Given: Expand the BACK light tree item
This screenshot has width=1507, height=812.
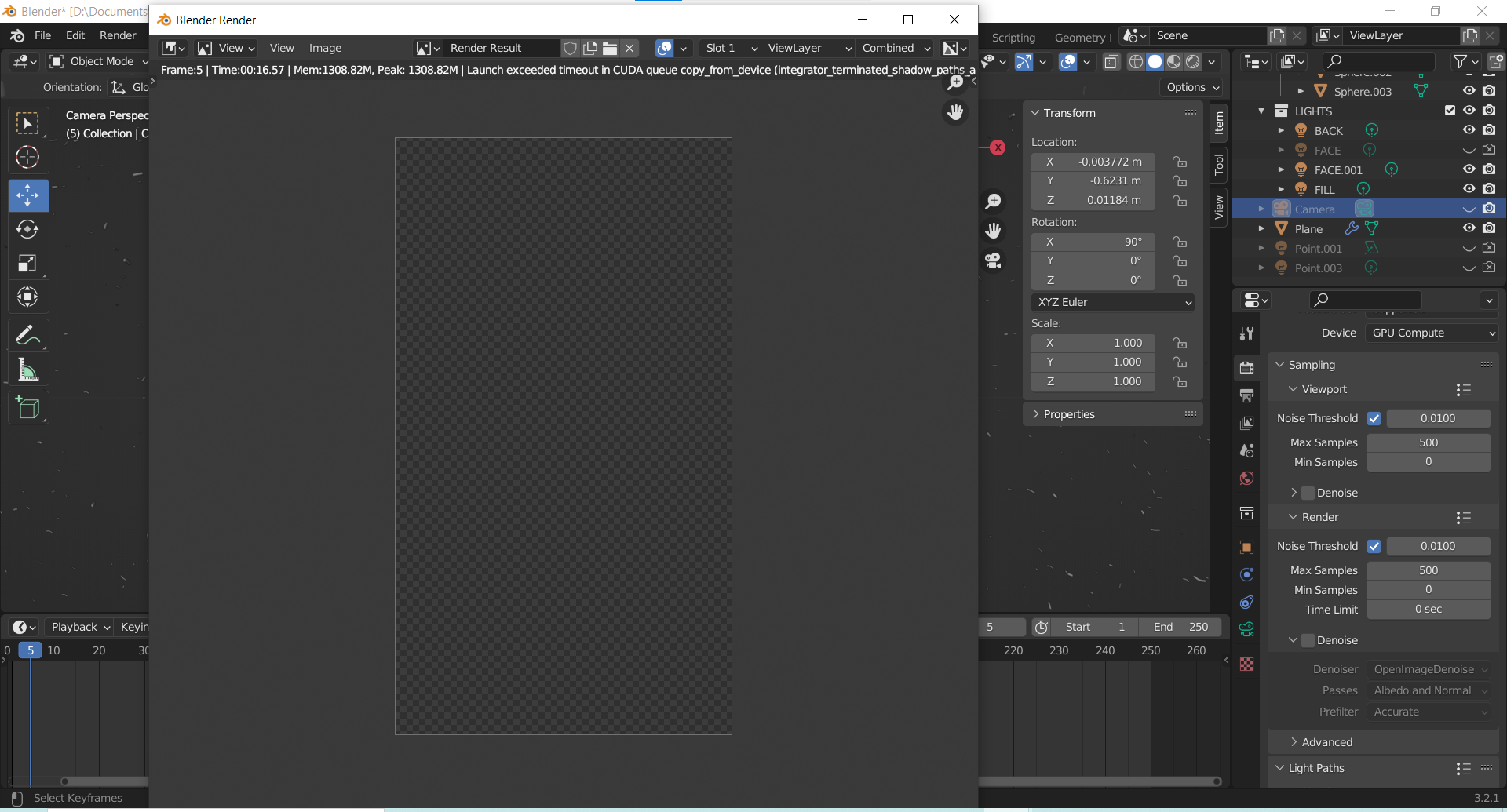Looking at the screenshot, I should pos(1281,130).
